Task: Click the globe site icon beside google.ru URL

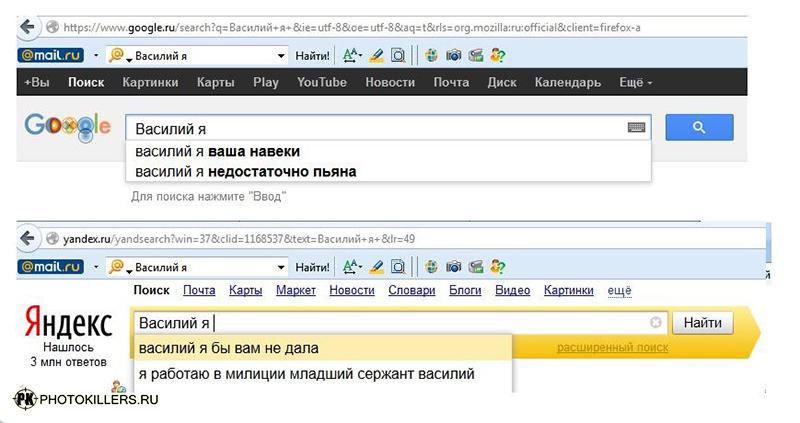Action: coord(52,27)
